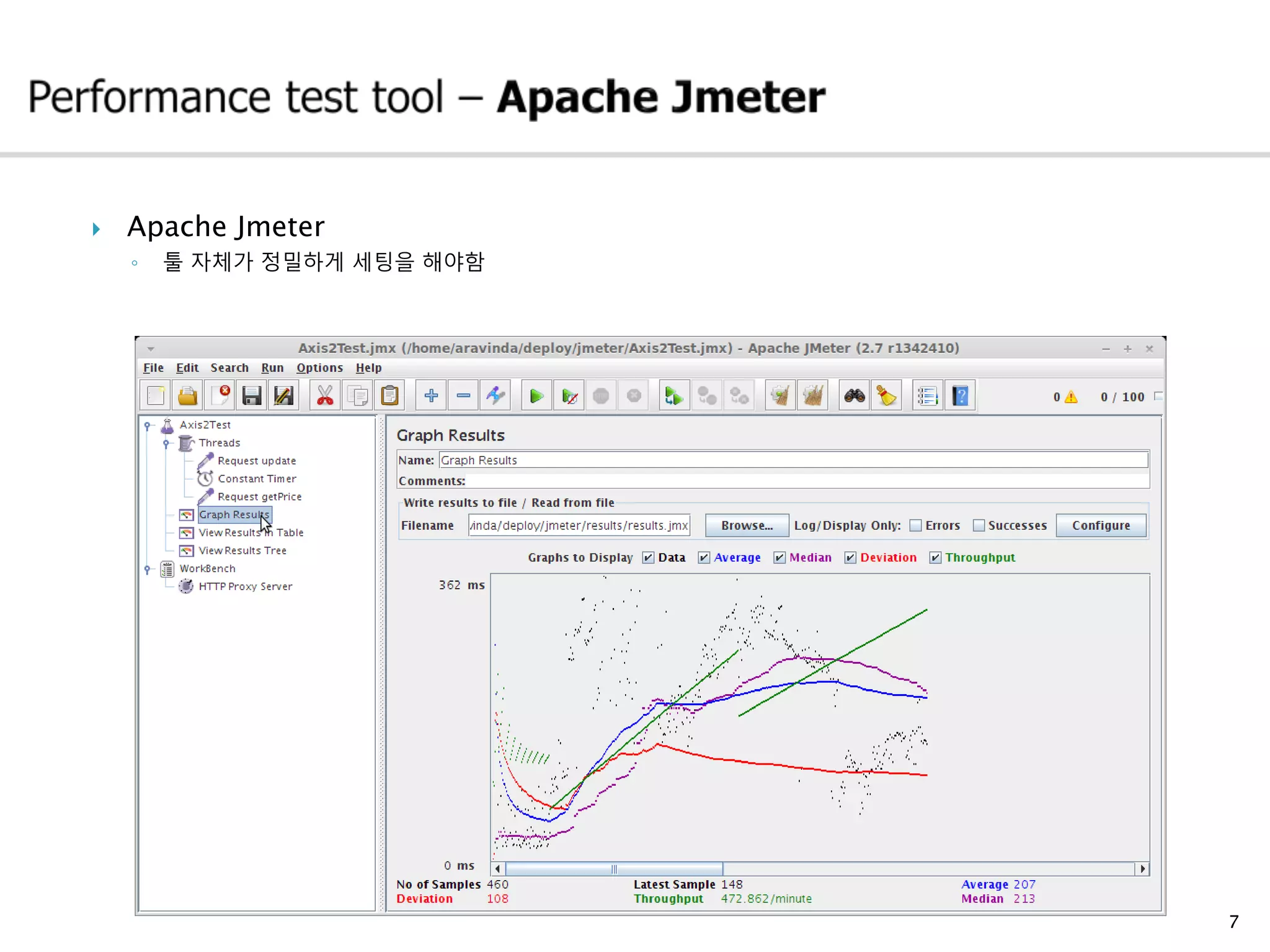Click the graph scrollbar right arrow
The image size is (1270, 952).
[x=1142, y=869]
